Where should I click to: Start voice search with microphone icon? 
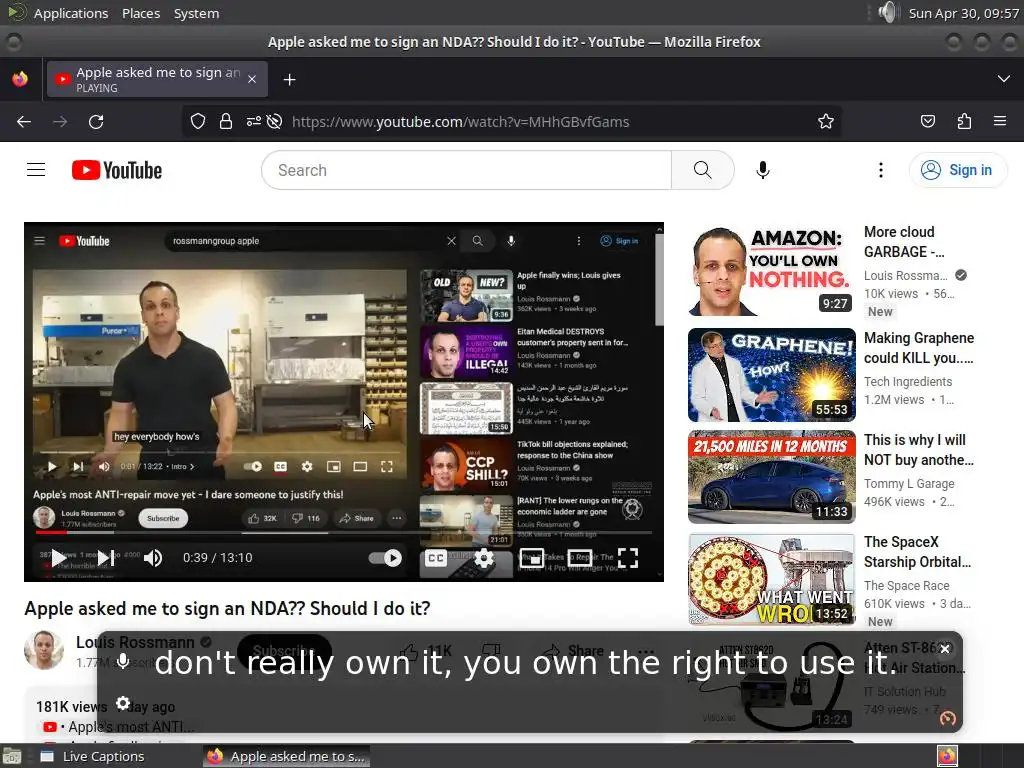(x=762, y=170)
